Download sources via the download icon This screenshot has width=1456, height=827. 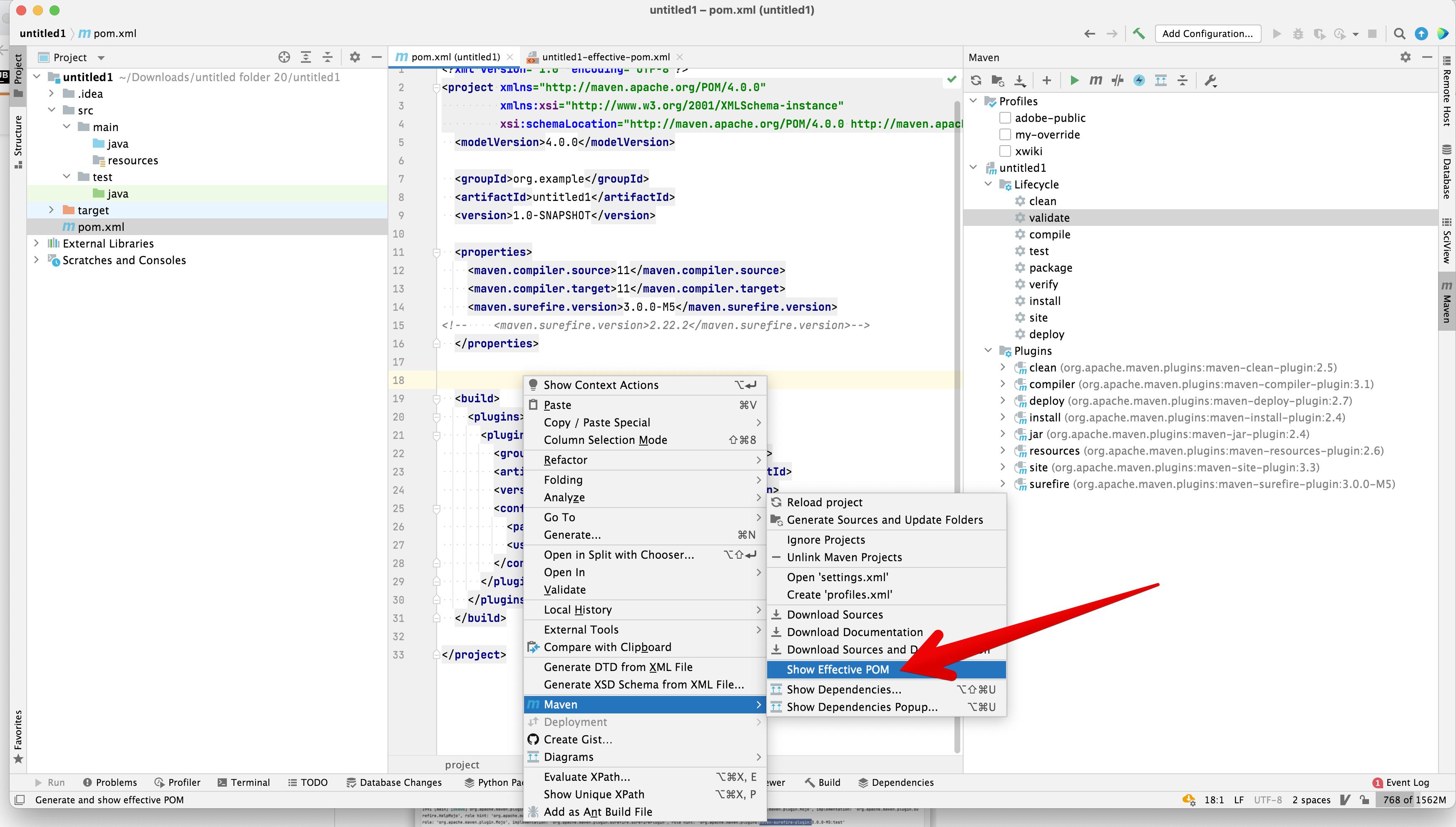click(x=1020, y=80)
